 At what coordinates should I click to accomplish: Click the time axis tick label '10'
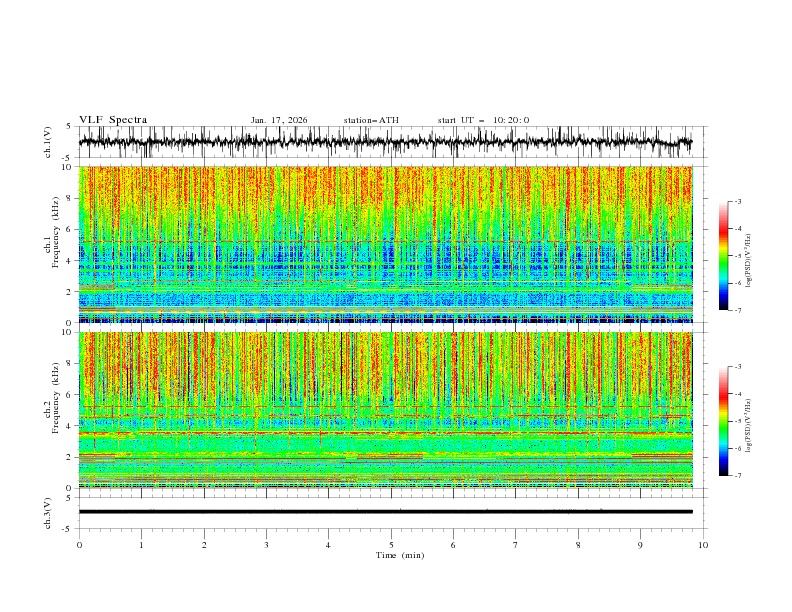(x=703, y=545)
